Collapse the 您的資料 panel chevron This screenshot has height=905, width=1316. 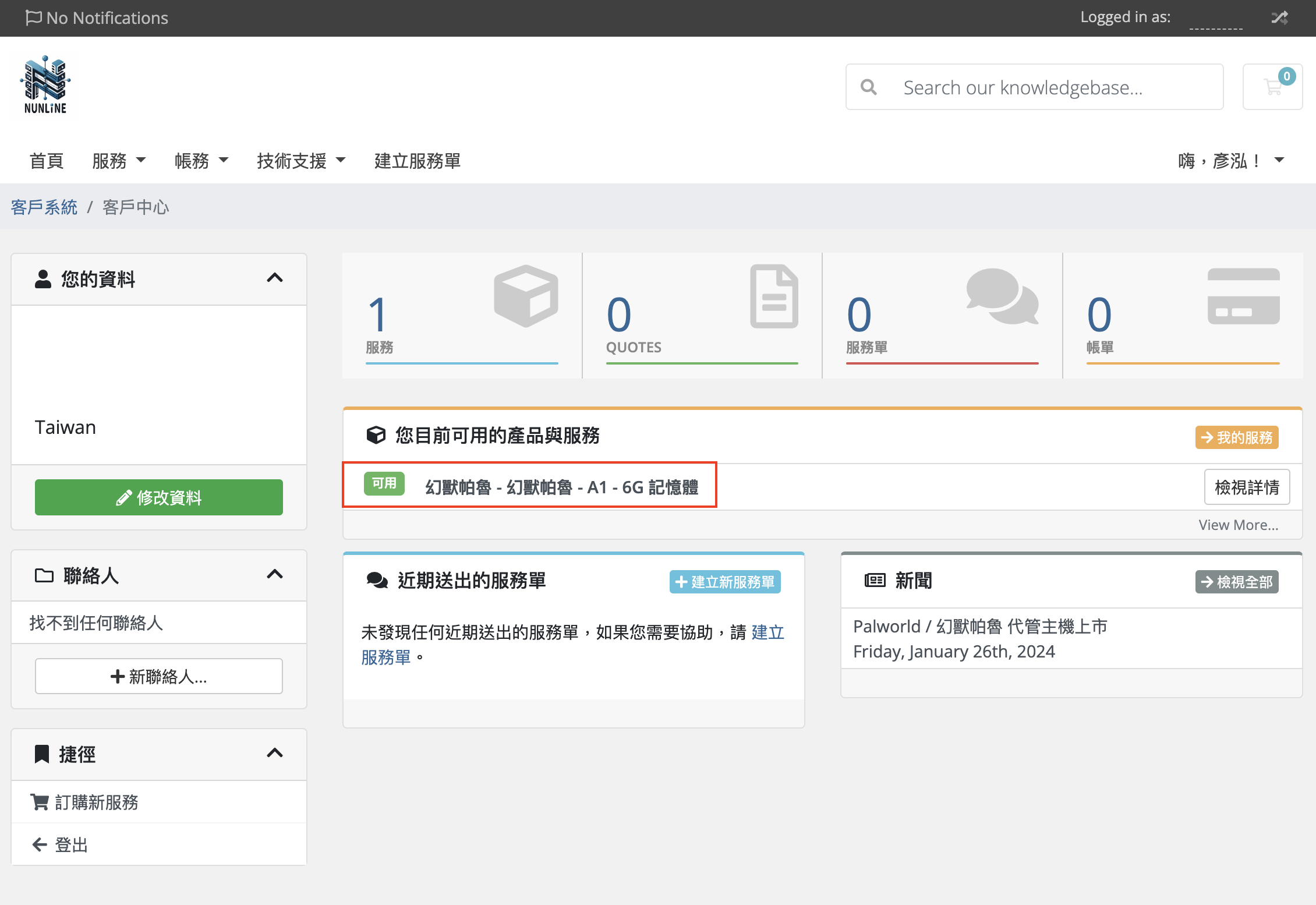coord(275,278)
